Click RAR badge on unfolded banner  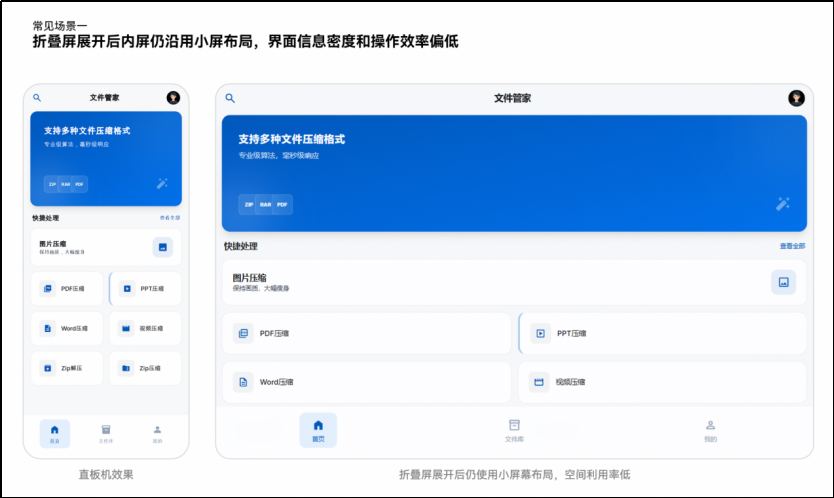(x=265, y=204)
